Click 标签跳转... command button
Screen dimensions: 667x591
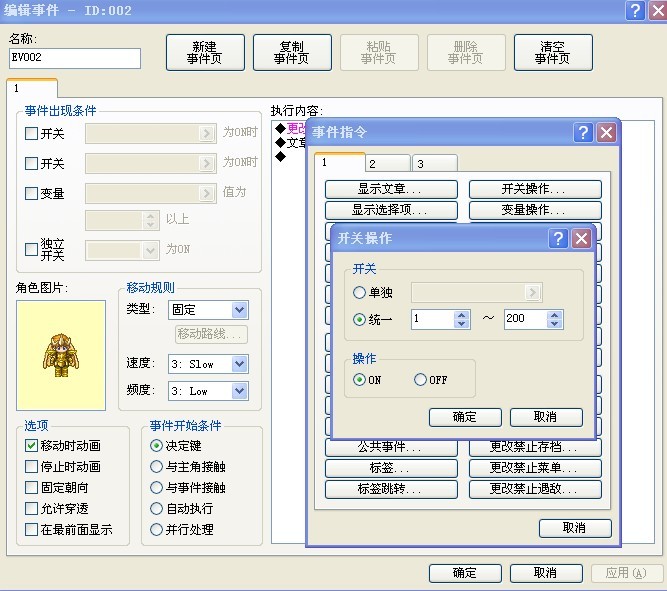tap(391, 489)
